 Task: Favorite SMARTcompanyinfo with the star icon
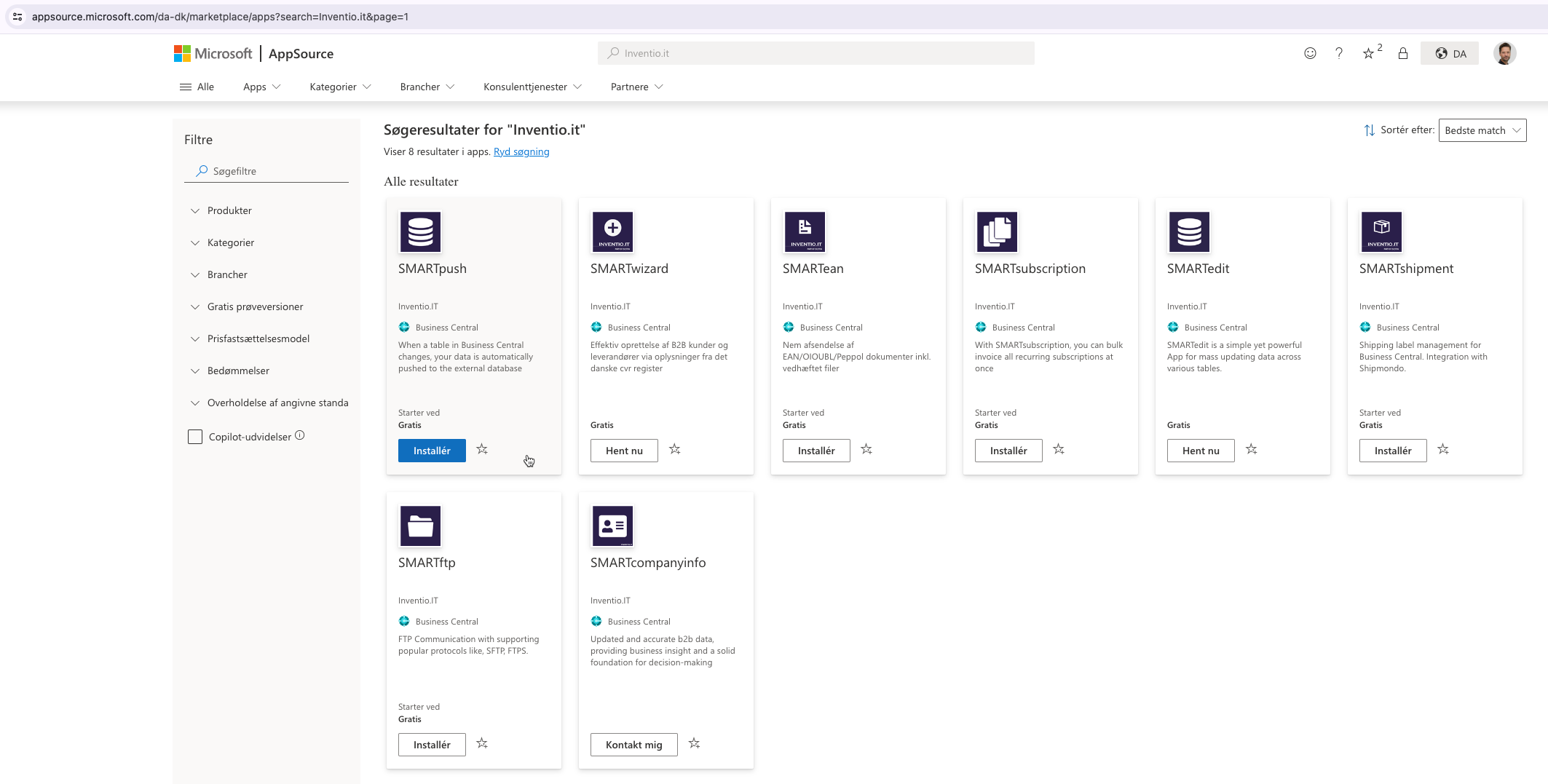pos(695,743)
